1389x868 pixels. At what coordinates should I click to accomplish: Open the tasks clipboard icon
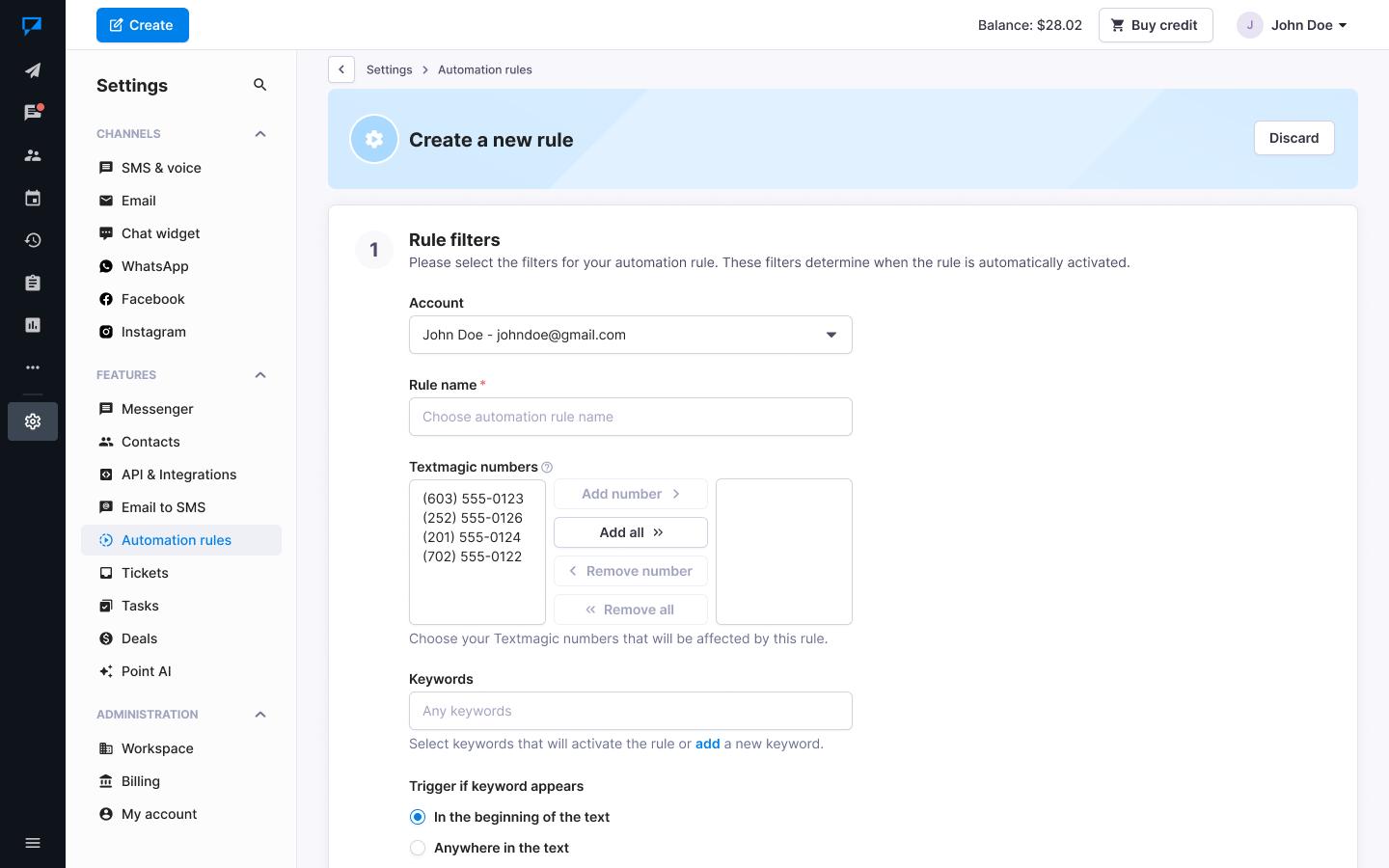[x=32, y=282]
